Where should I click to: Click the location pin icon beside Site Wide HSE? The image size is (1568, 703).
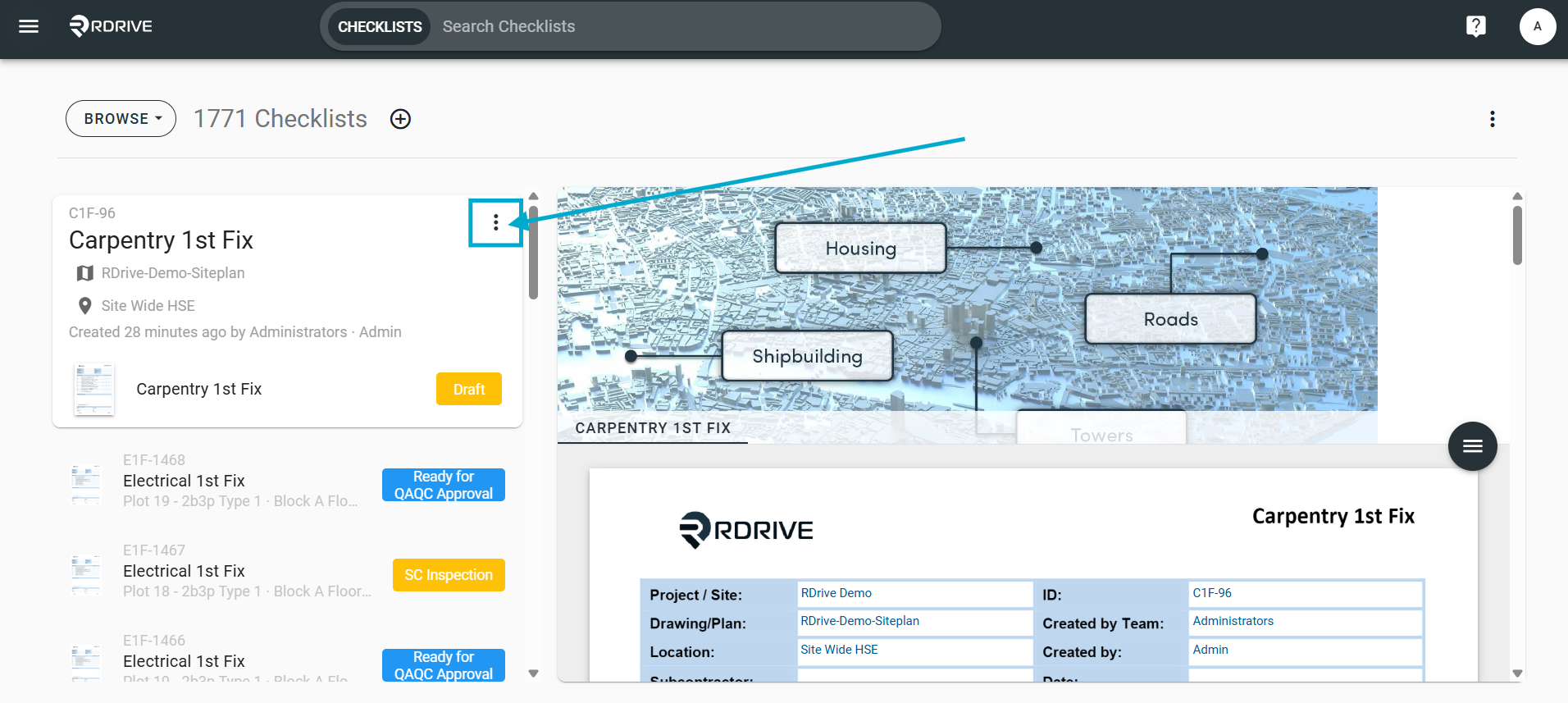84,306
